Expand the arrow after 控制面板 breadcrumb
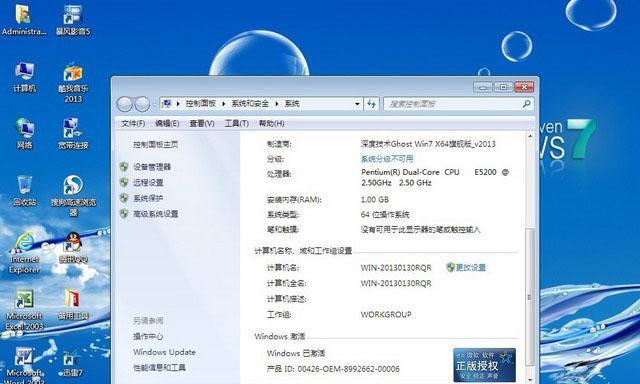This screenshot has height=384, width=640. (x=224, y=104)
